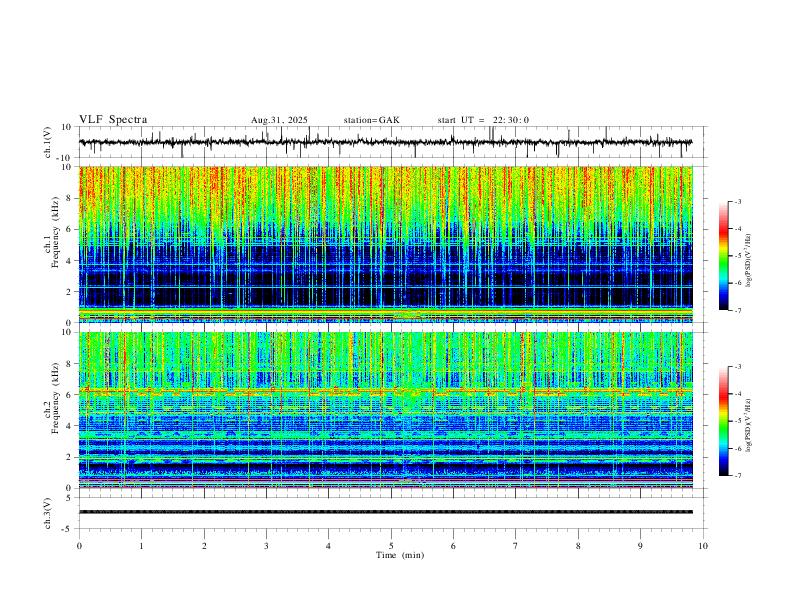Viewport: 792px width, 612px height.
Task: Click the "-3" label on ch.1 colorbar
Action: coord(738,201)
